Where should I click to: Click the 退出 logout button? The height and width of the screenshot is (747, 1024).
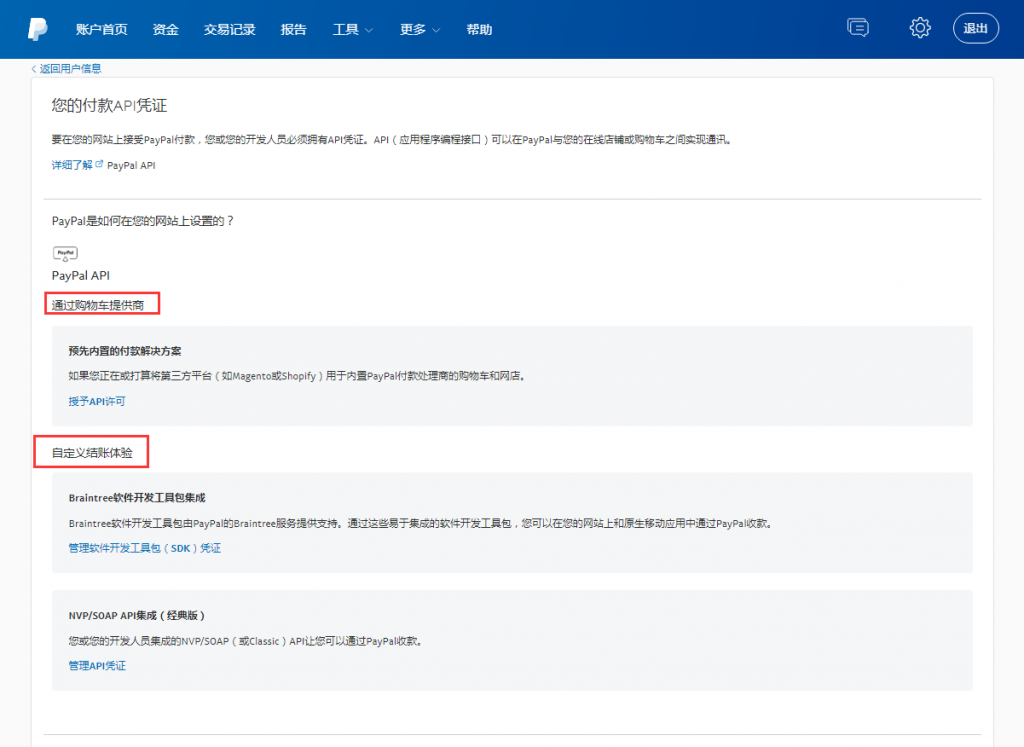[x=975, y=28]
